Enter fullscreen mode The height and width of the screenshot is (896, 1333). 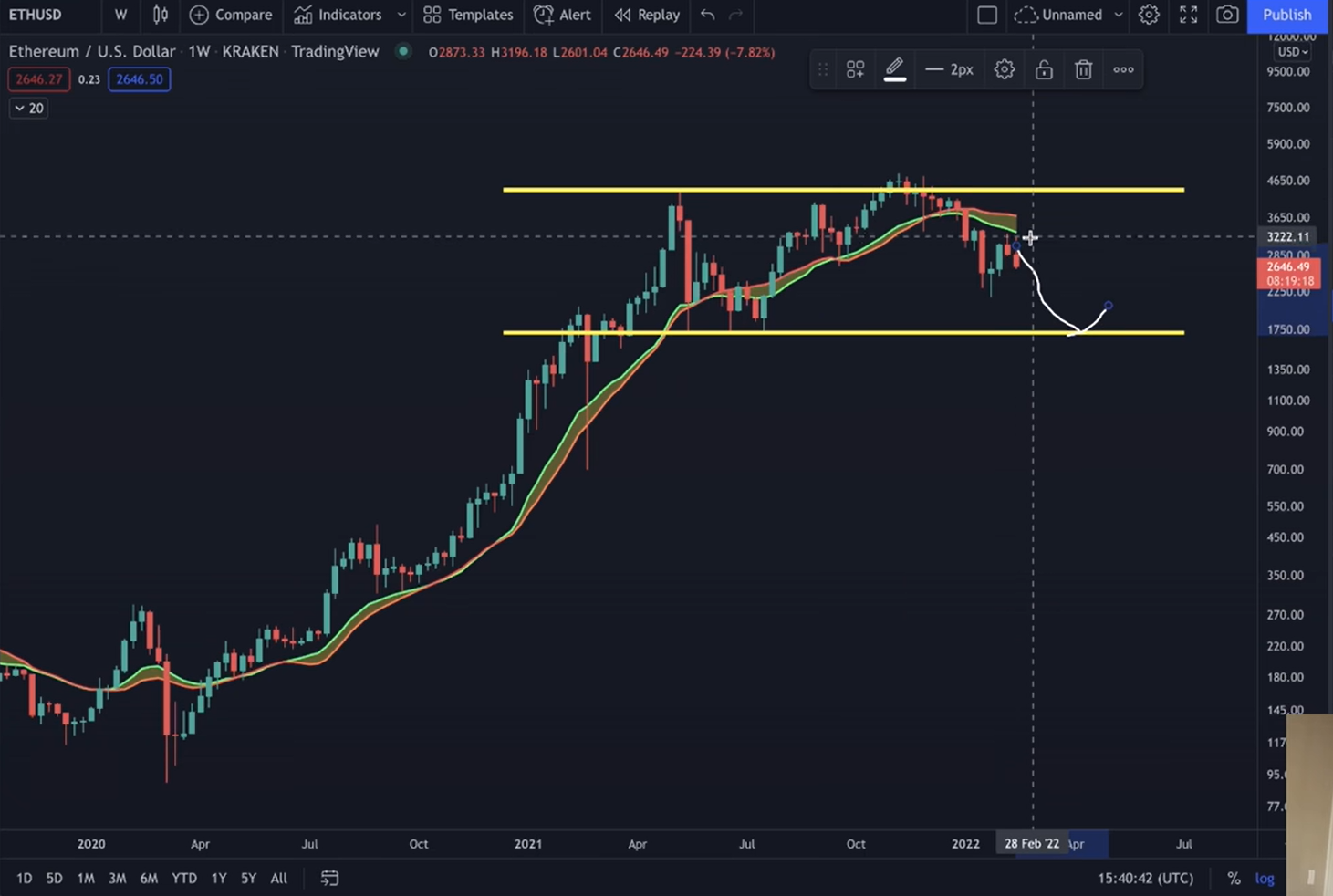1188,15
